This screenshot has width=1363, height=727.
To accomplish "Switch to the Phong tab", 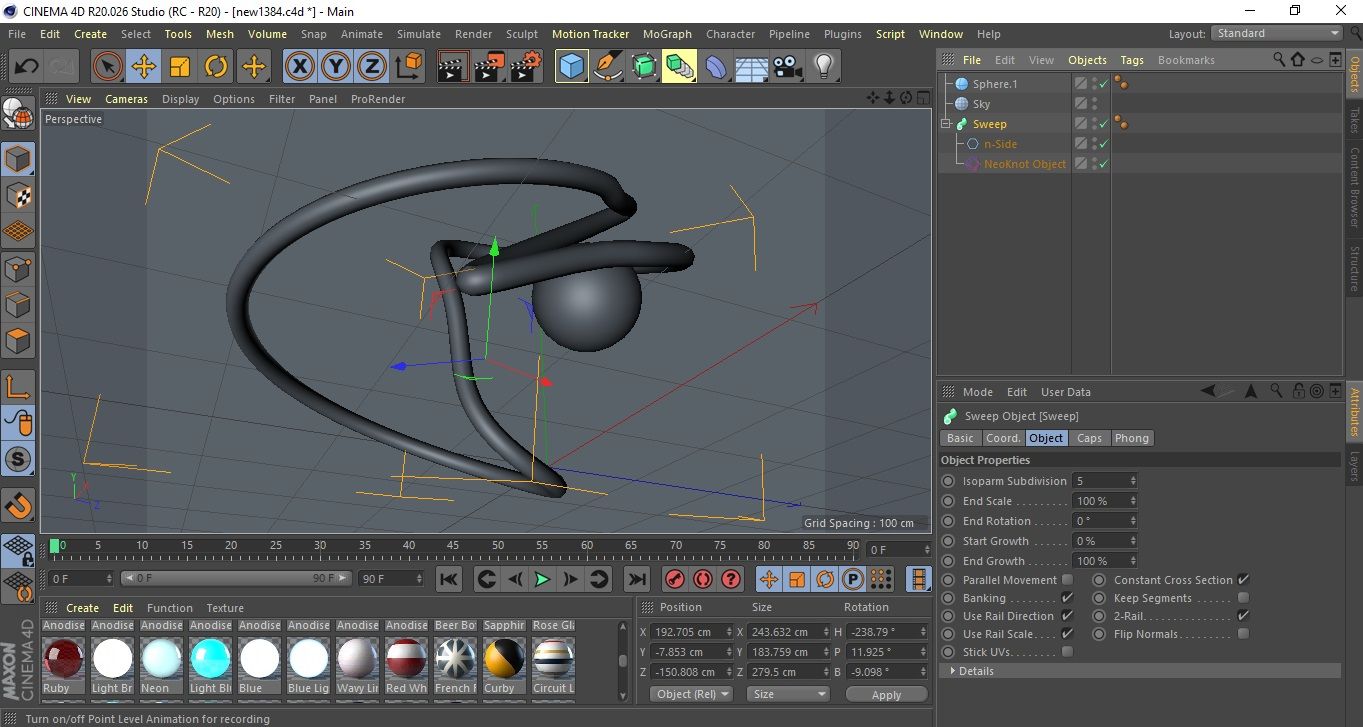I will [x=1131, y=438].
